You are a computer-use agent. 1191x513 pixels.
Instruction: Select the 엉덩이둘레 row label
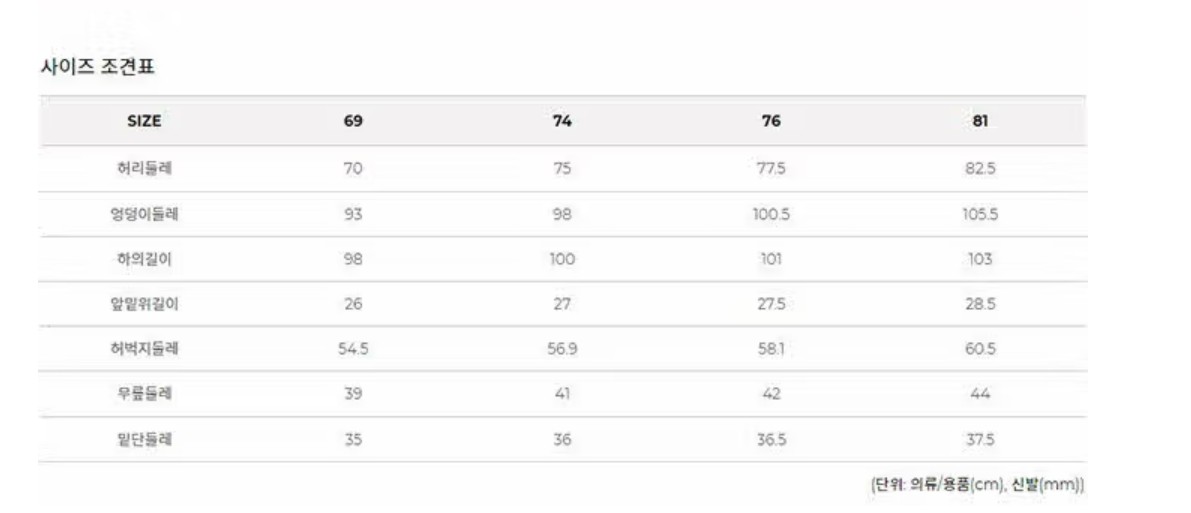(144, 214)
